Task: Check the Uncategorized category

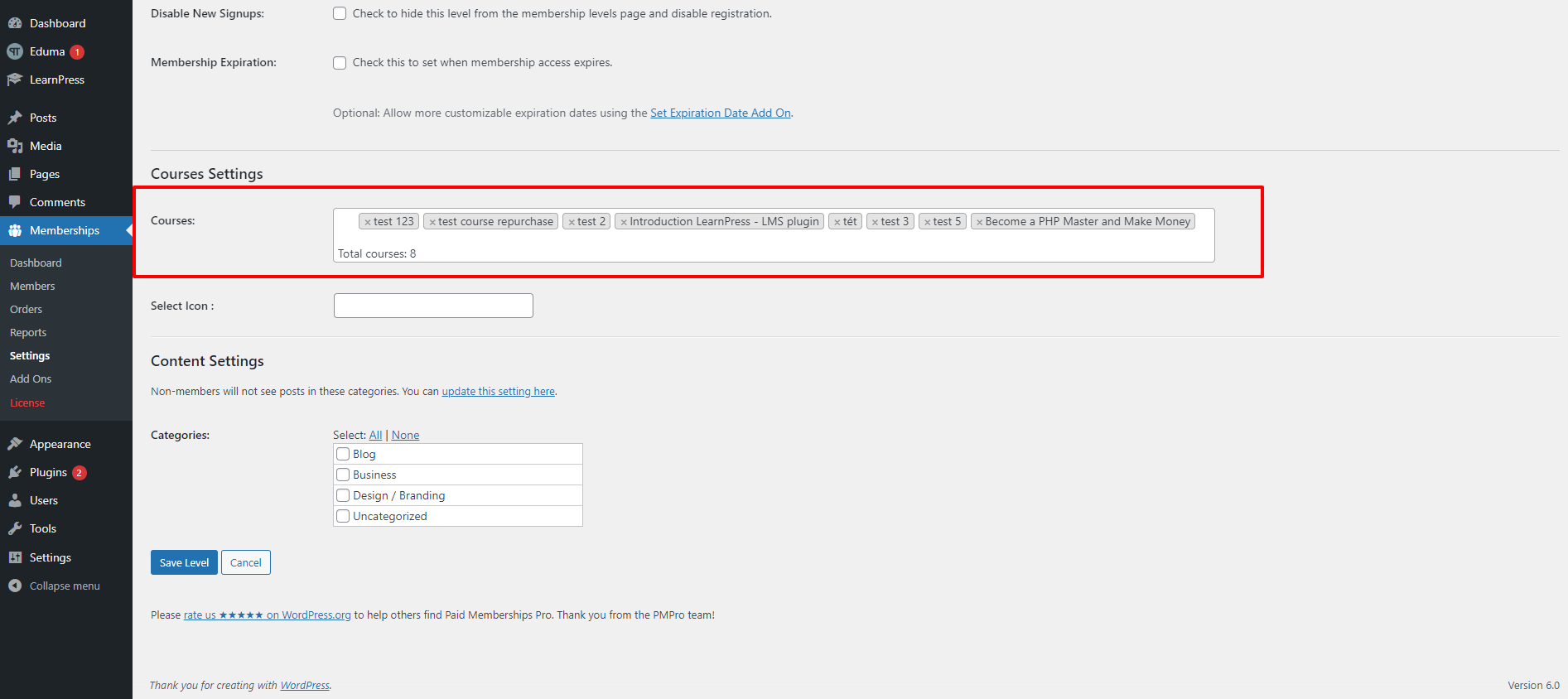Action: [343, 516]
